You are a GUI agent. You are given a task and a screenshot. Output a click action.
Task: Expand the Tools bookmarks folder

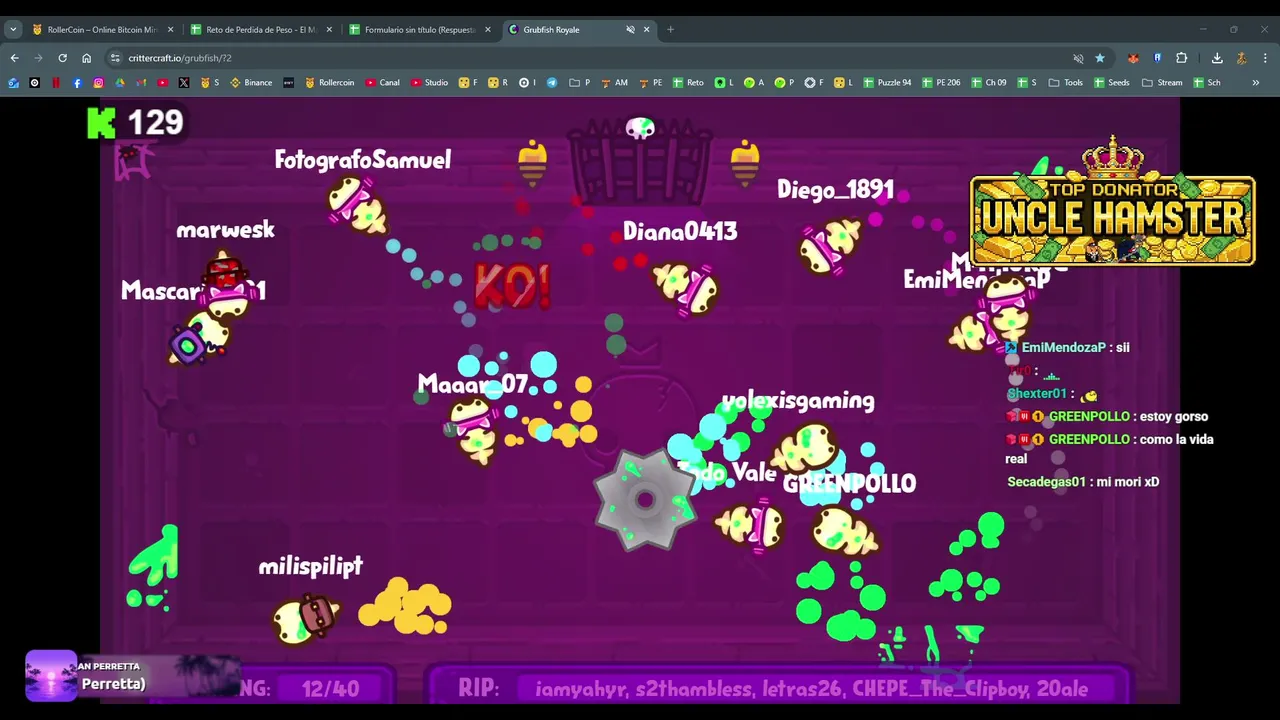[1066, 83]
